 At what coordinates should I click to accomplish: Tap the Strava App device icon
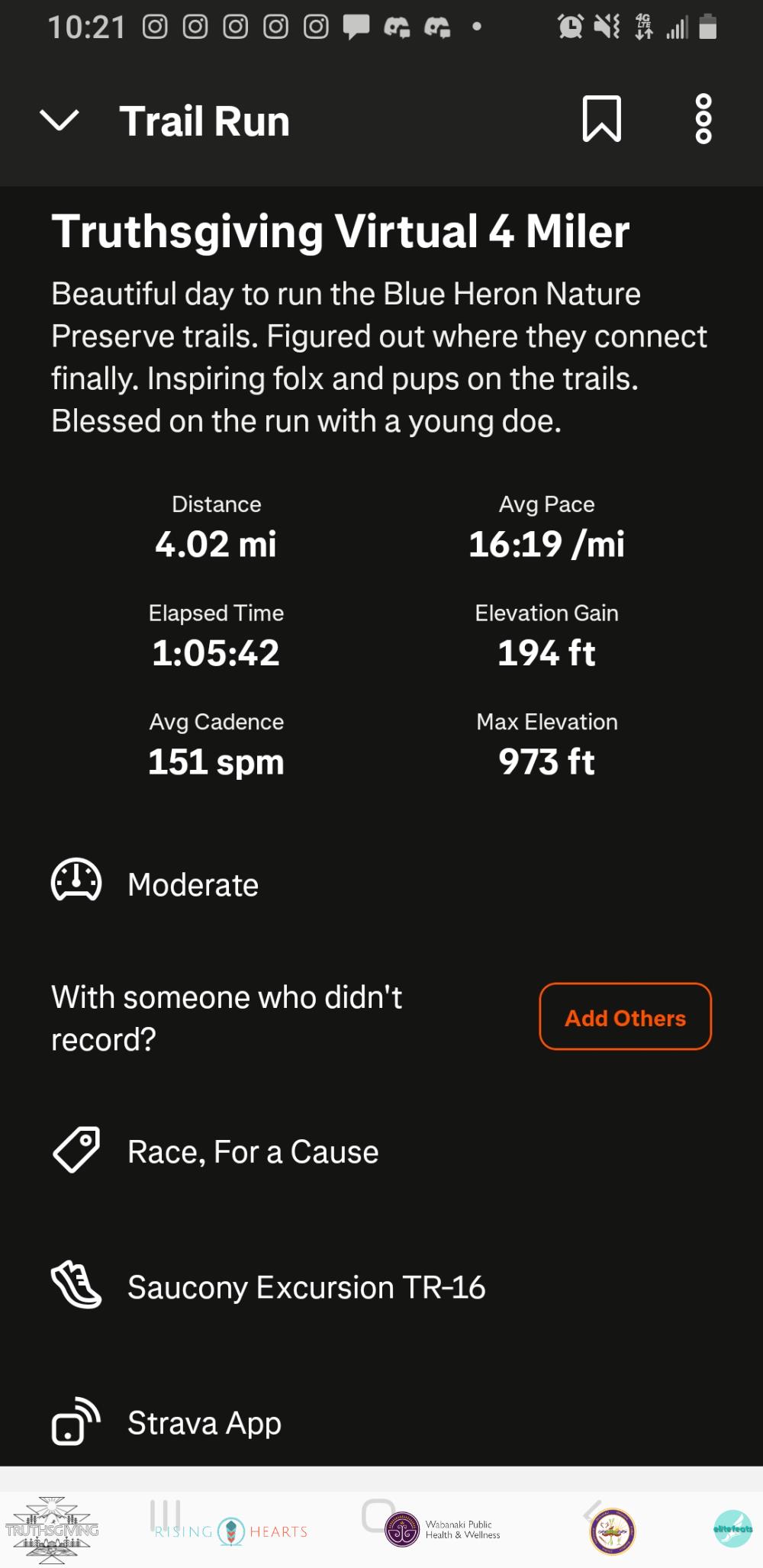pyautogui.click(x=76, y=1422)
